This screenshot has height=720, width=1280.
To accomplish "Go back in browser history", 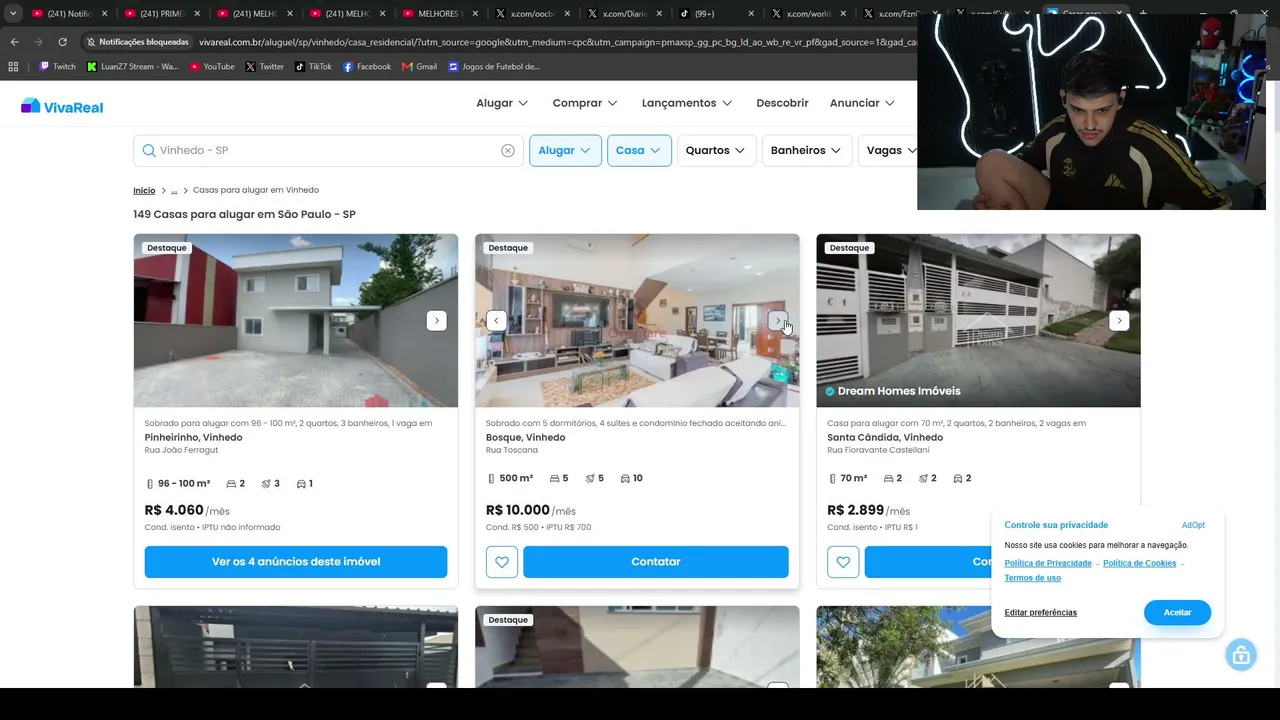I will 14,42.
